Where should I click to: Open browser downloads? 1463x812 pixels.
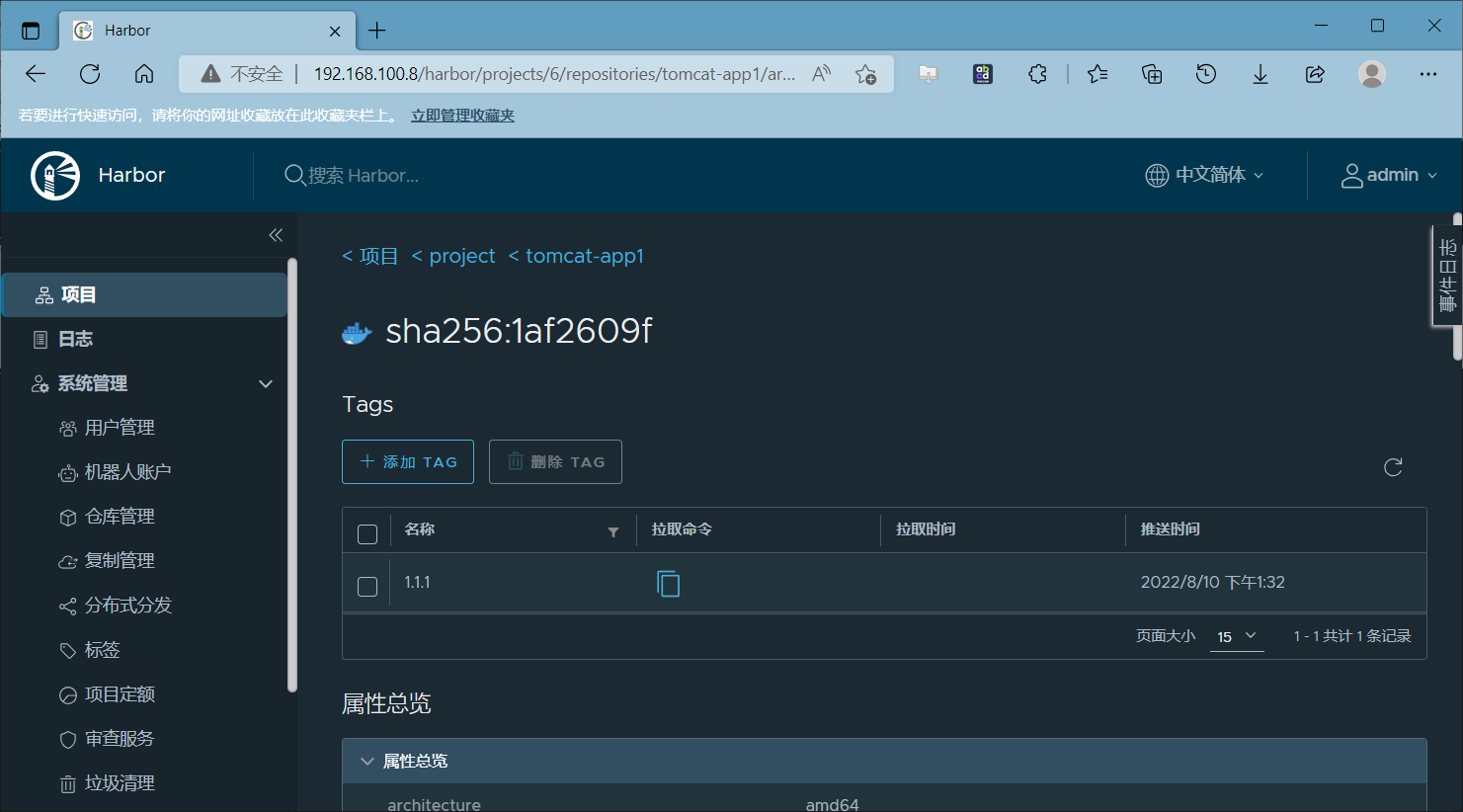[1260, 74]
